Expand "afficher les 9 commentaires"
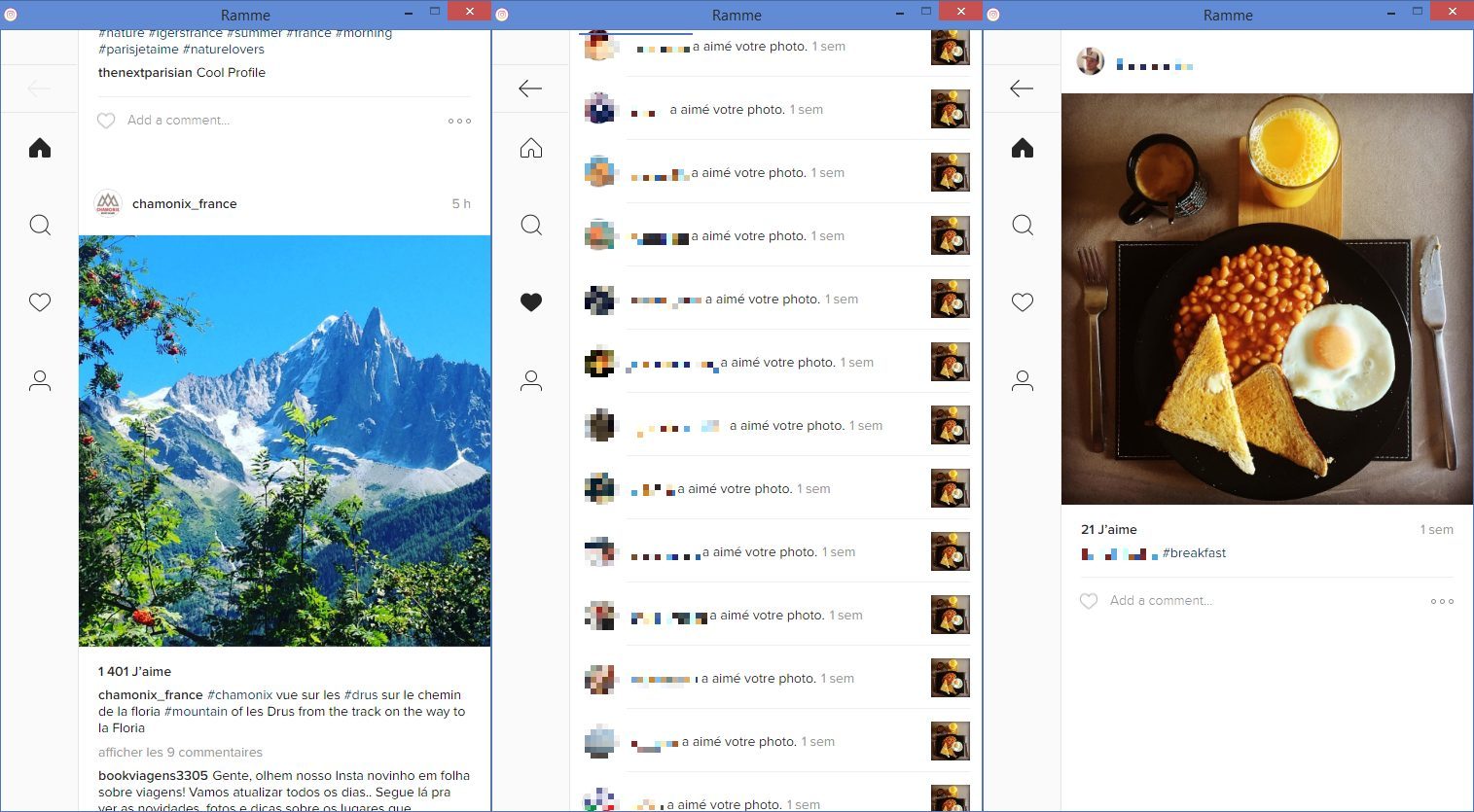The image size is (1474, 812). 180,752
